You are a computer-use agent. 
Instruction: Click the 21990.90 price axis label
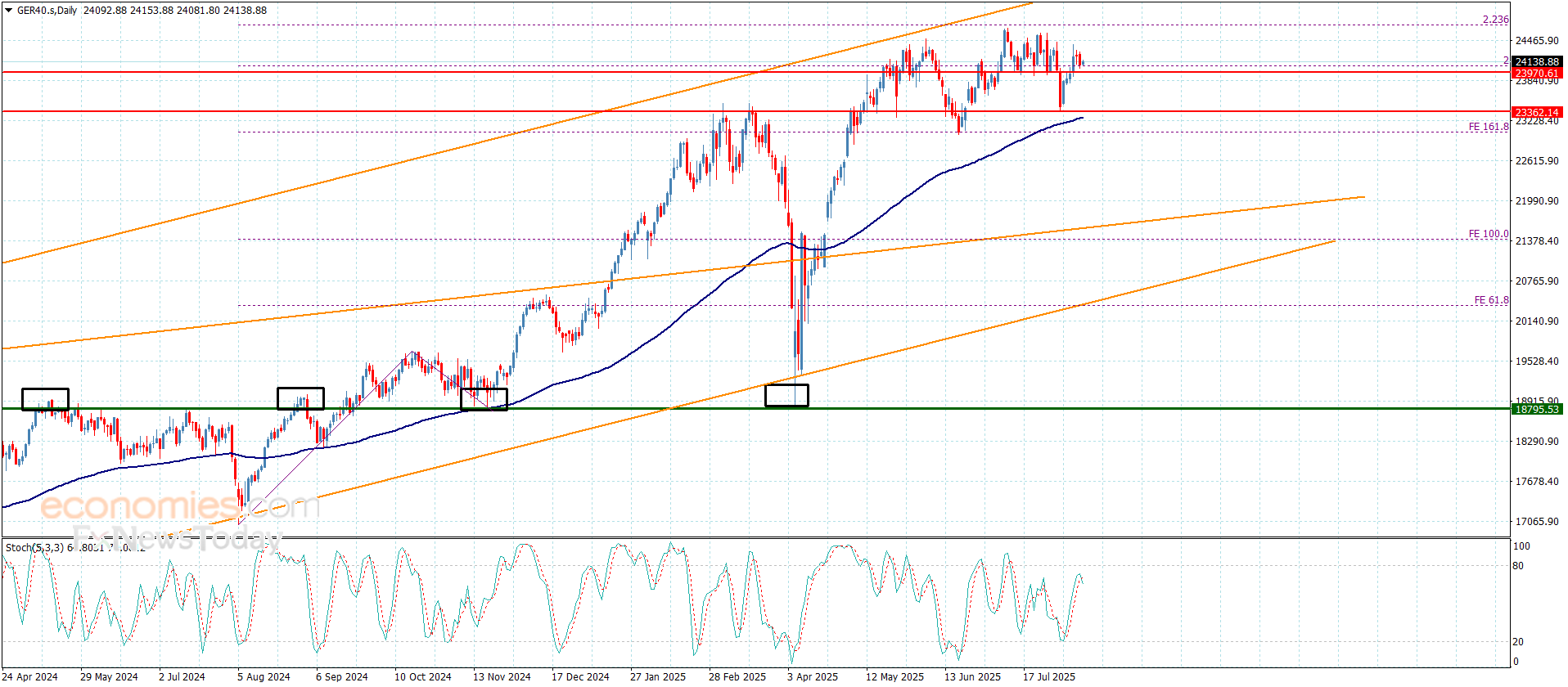pos(1537,201)
